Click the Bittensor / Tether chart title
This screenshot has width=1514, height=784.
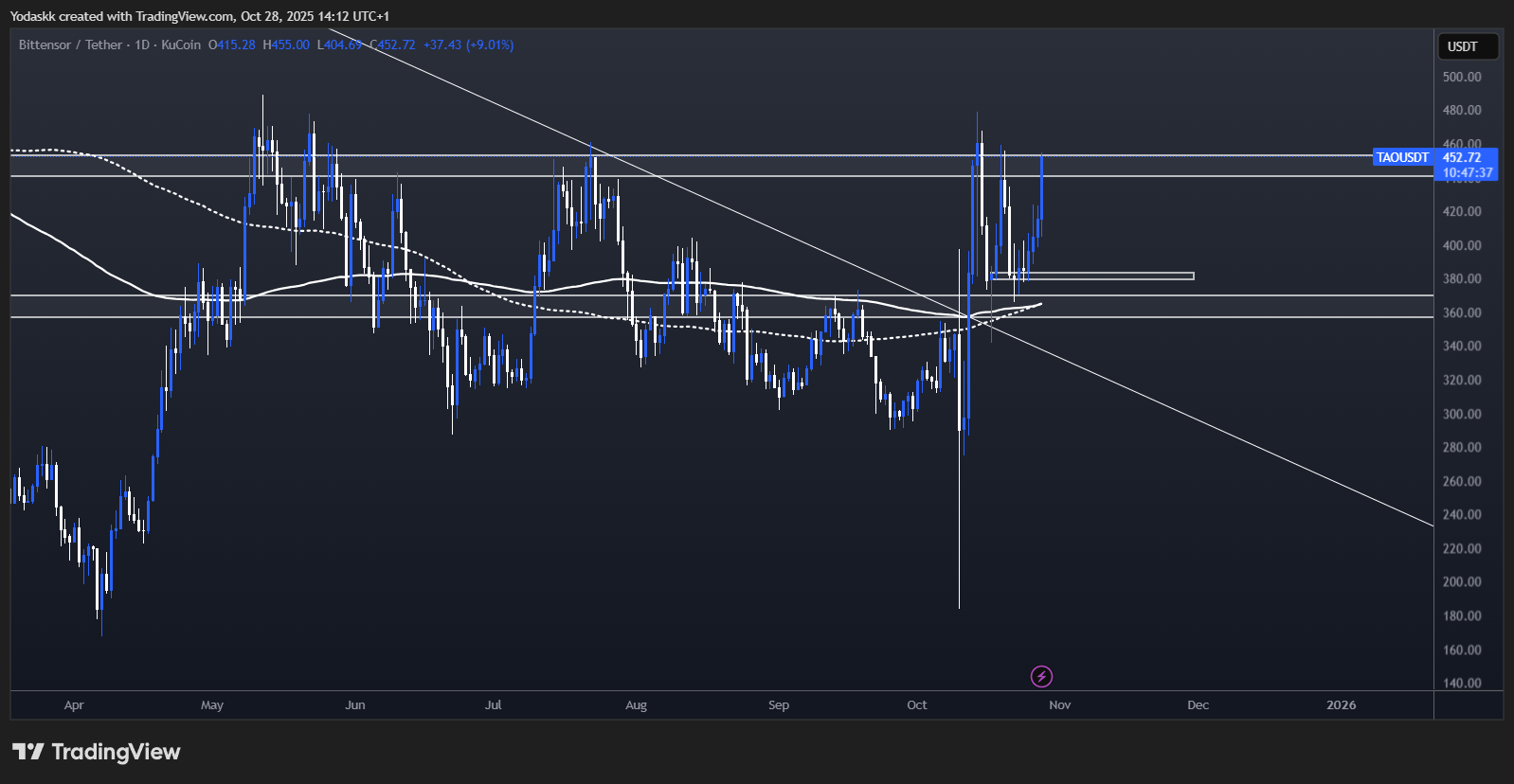coord(71,45)
